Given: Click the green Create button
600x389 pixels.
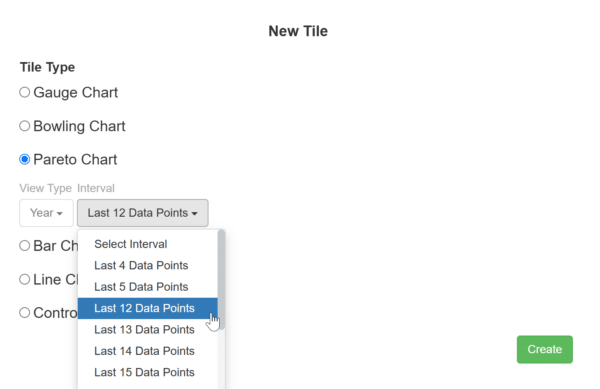Looking at the screenshot, I should (x=545, y=349).
